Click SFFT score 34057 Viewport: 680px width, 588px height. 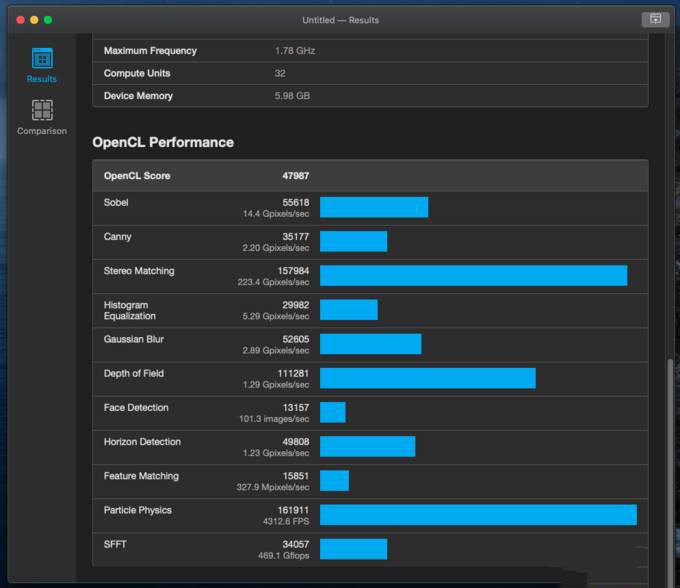tap(296, 545)
